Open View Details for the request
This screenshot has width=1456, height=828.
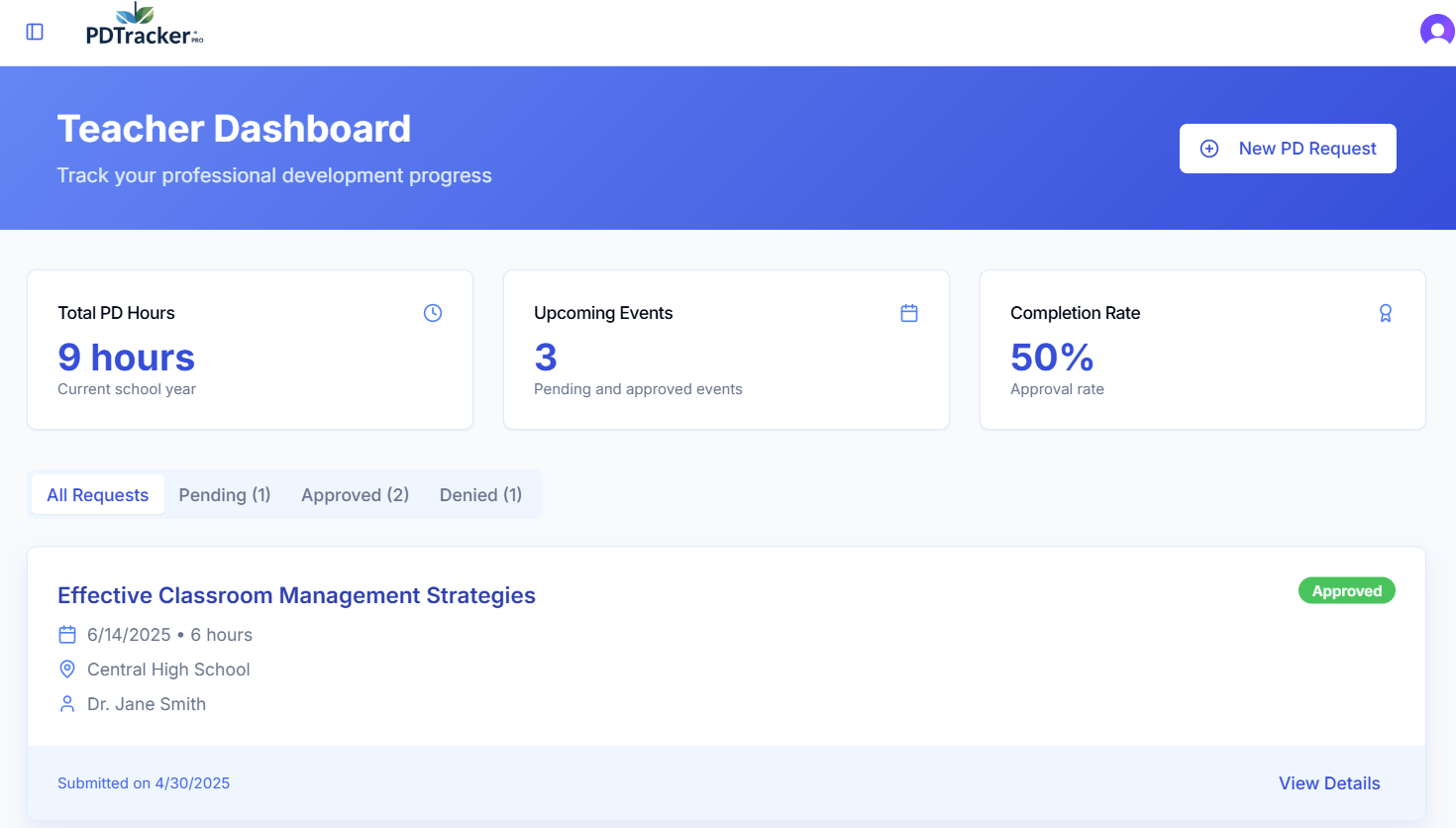1329,782
